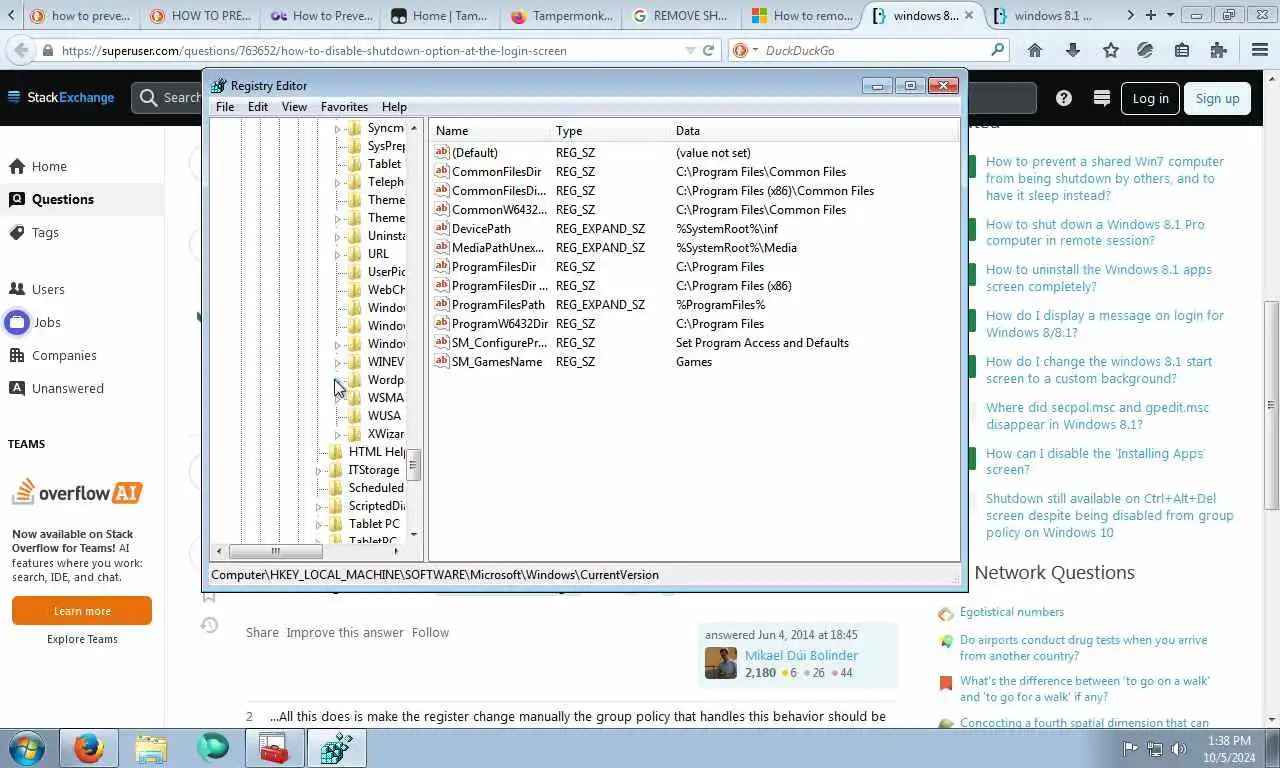Image resolution: width=1280 pixels, height=768 pixels.
Task: Expand the XWizar registry key
Action: [338, 434]
